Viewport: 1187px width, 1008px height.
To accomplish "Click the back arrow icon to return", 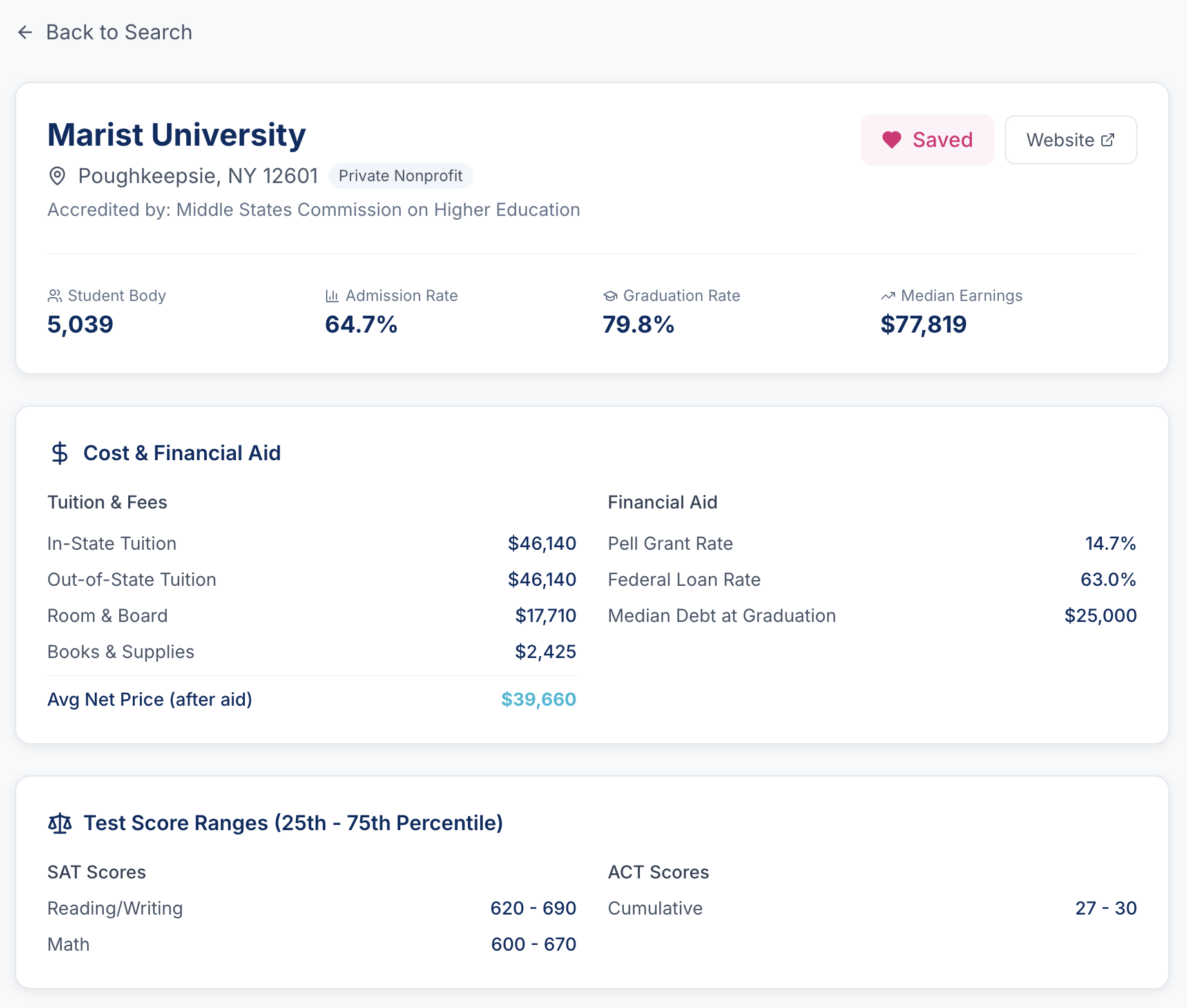I will pos(24,32).
